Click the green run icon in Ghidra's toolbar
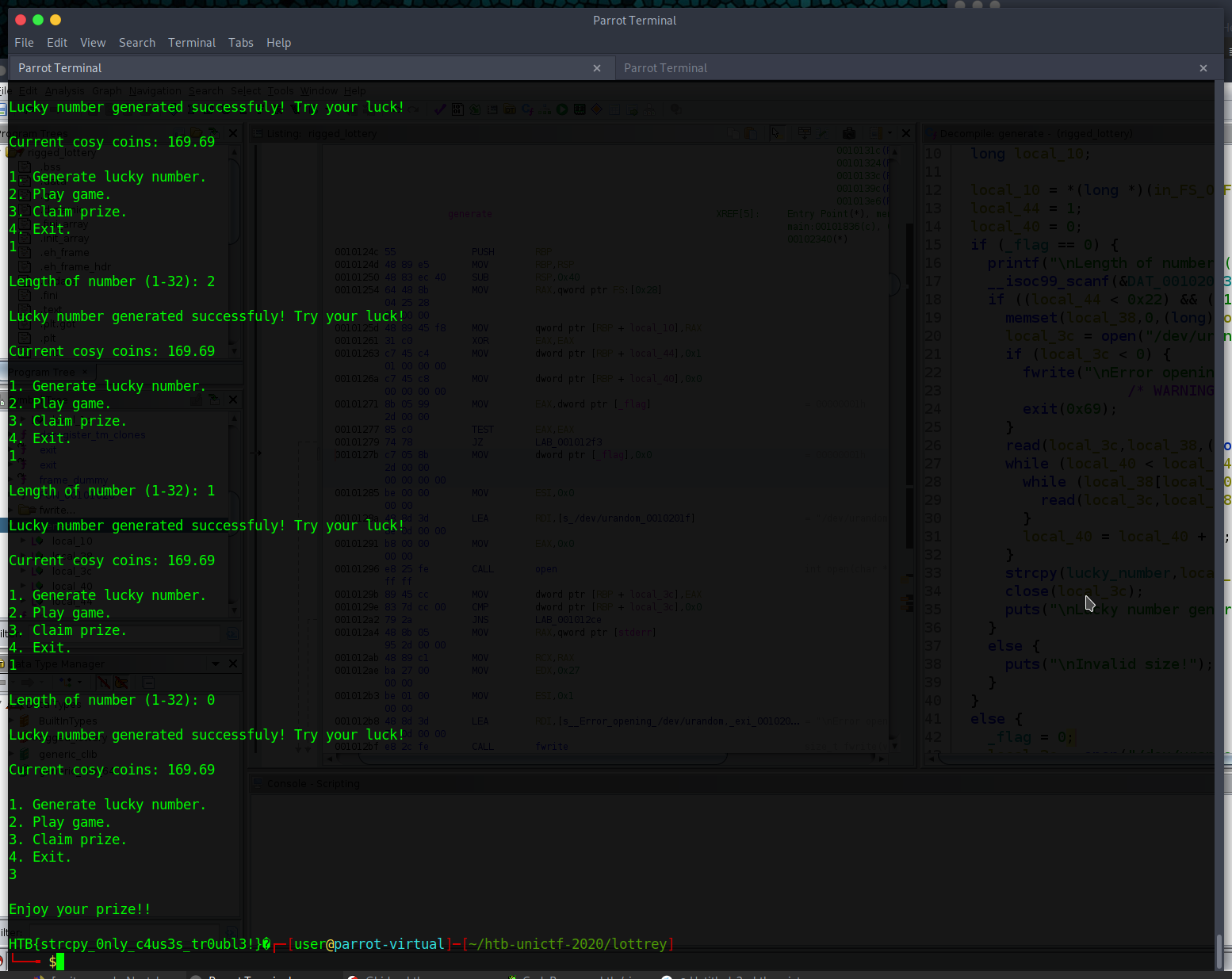 (562, 109)
